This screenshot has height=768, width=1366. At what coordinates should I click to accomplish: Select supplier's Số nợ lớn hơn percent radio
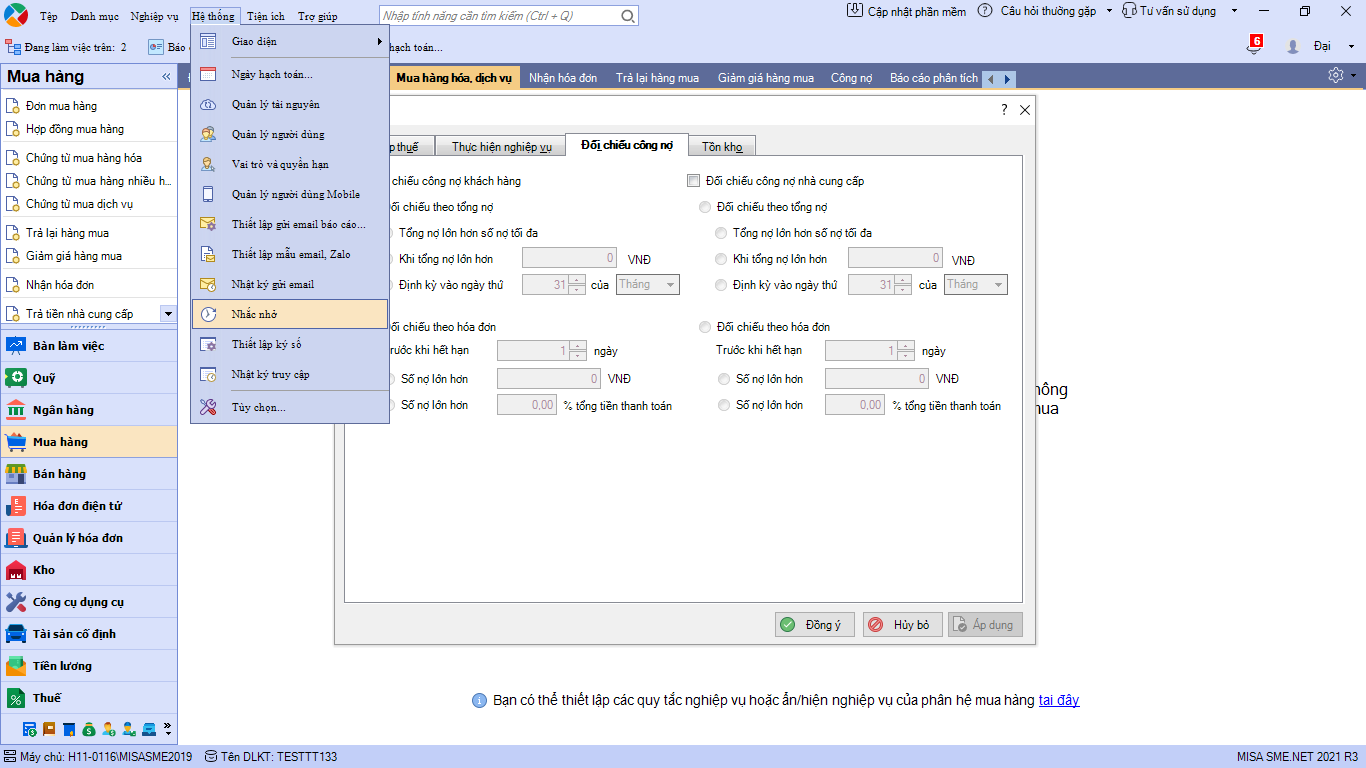pos(724,405)
